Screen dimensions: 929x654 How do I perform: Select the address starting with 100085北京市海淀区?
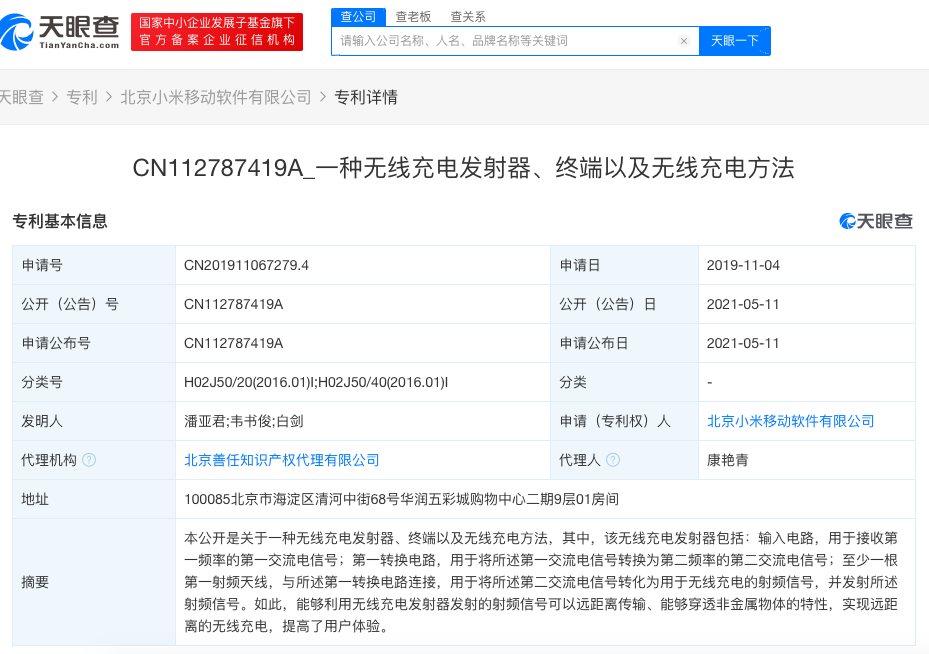click(402, 499)
